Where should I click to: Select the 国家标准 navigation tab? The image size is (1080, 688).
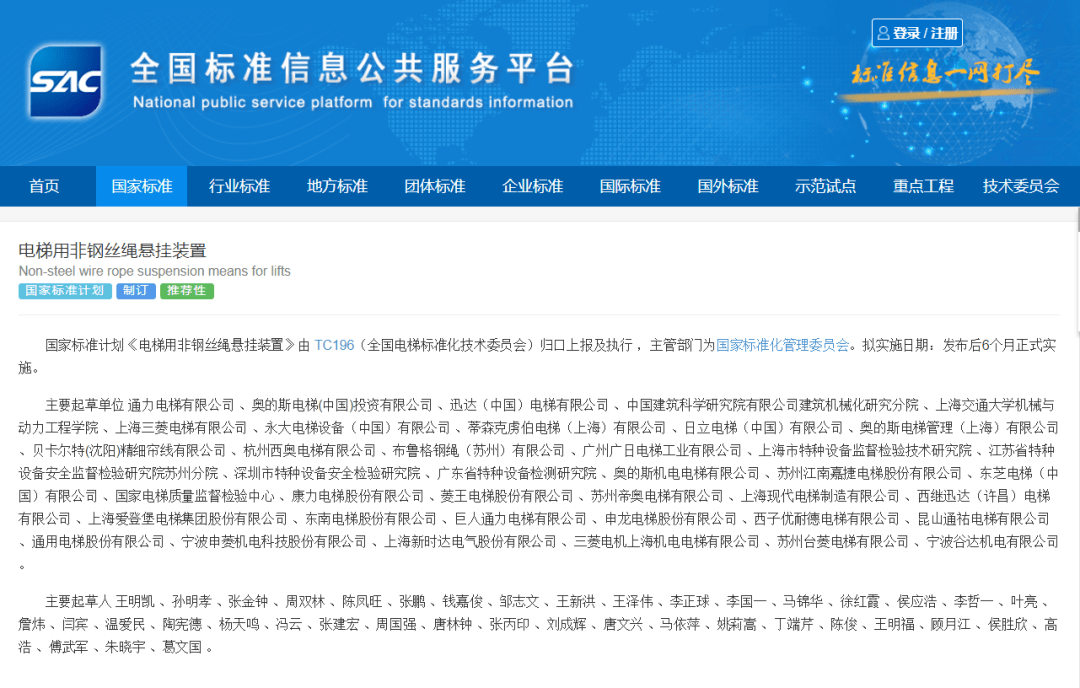(141, 186)
